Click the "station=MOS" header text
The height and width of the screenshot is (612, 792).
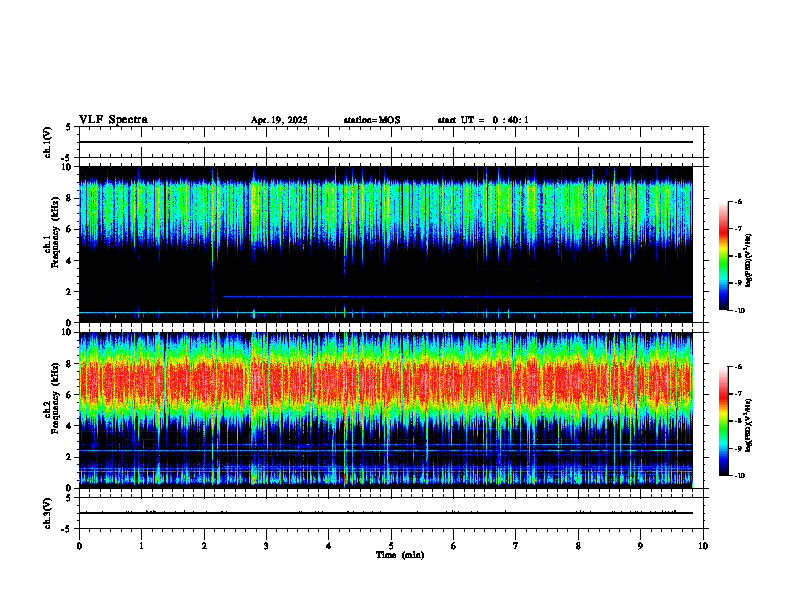tap(372, 120)
